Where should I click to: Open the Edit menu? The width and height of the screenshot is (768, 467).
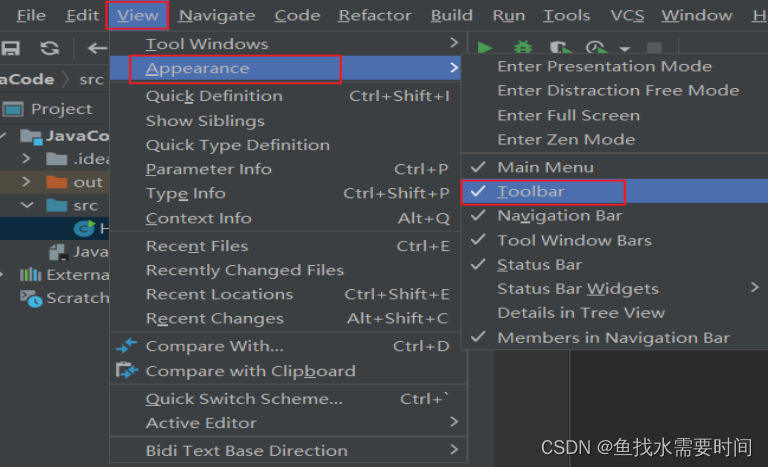pyautogui.click(x=82, y=15)
